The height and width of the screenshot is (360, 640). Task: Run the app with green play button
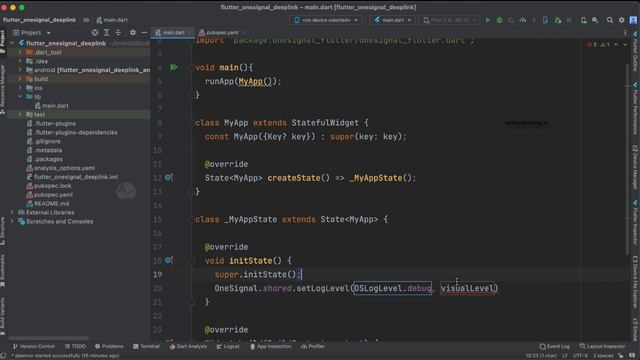488,20
